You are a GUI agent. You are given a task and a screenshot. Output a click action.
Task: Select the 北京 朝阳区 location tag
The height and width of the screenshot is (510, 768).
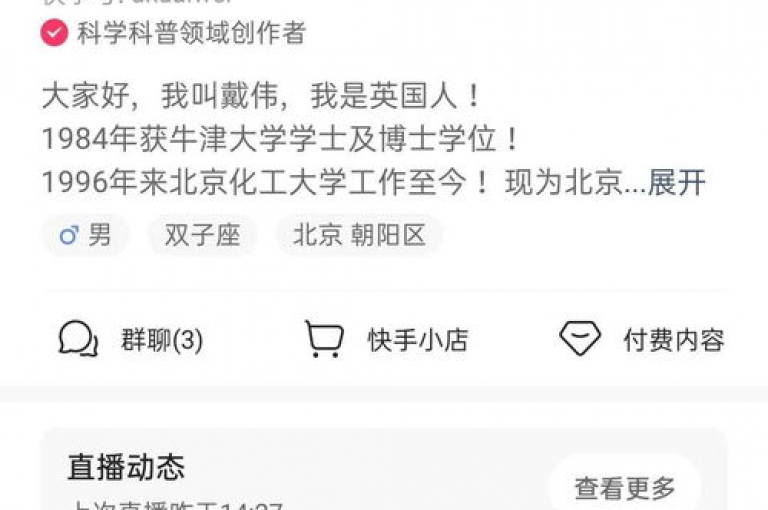(x=360, y=235)
